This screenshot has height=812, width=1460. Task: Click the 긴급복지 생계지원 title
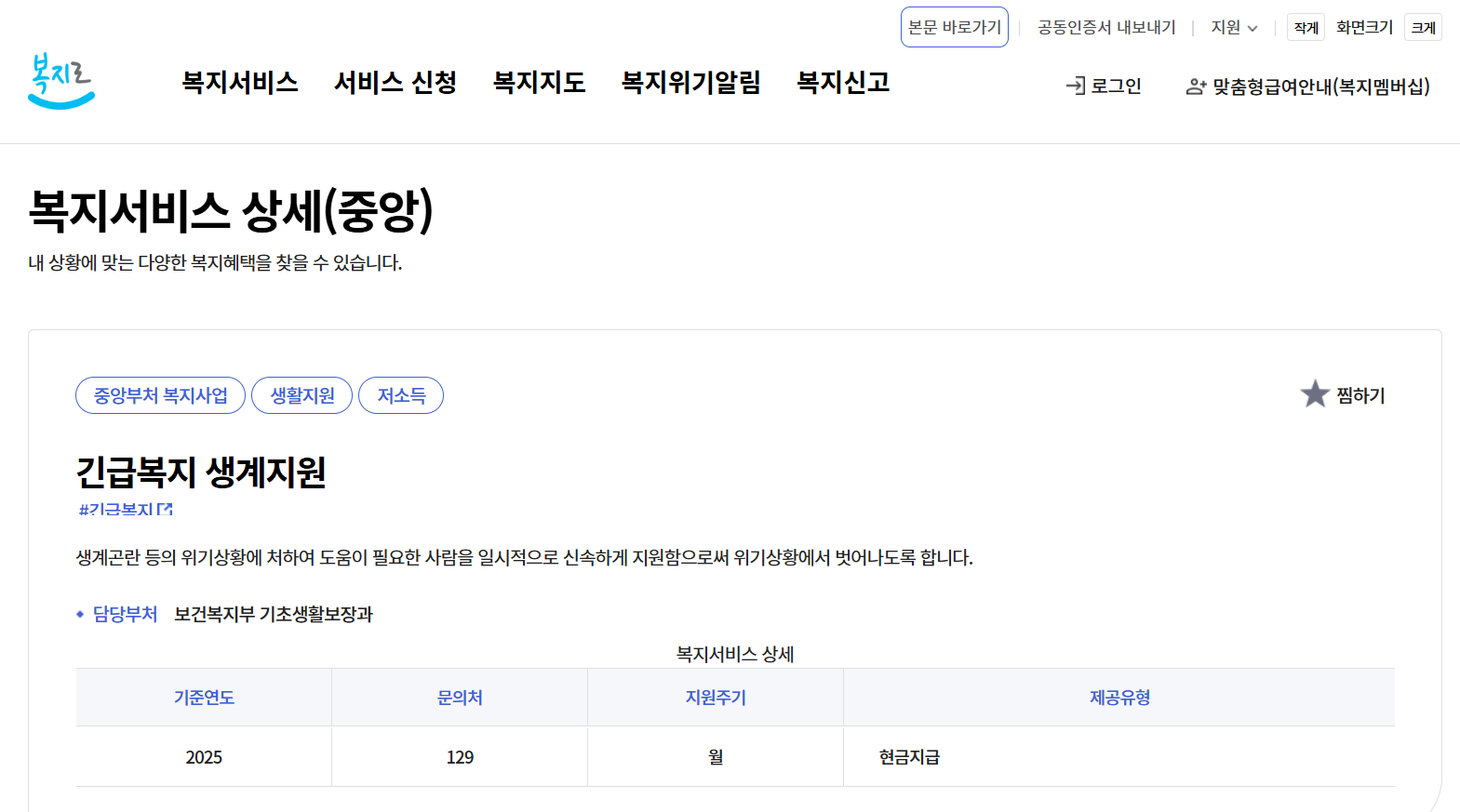pyautogui.click(x=201, y=472)
